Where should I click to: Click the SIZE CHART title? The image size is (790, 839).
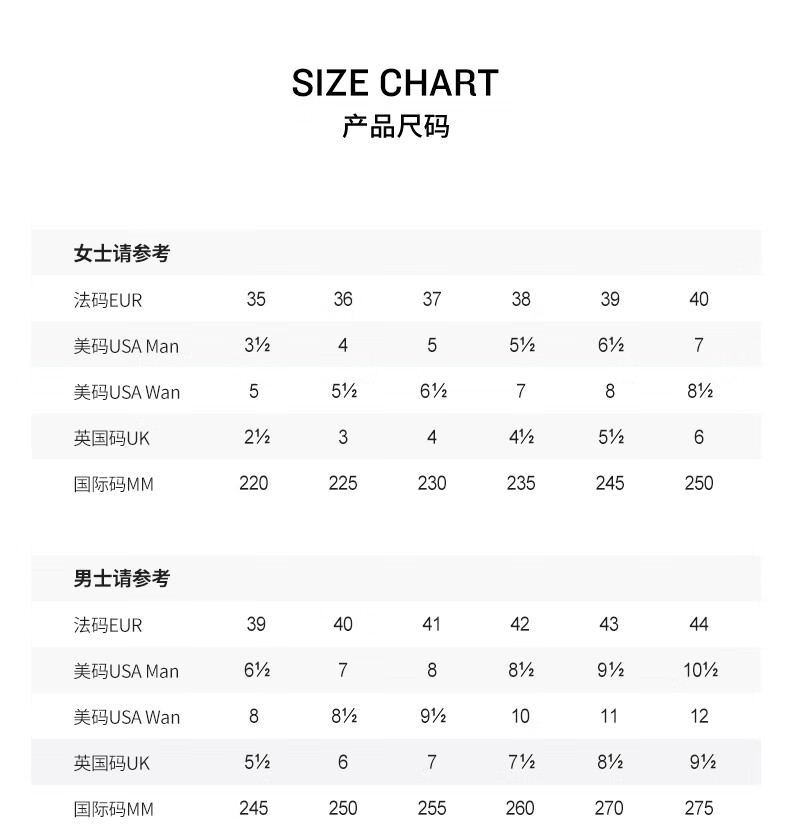pyautogui.click(x=395, y=83)
